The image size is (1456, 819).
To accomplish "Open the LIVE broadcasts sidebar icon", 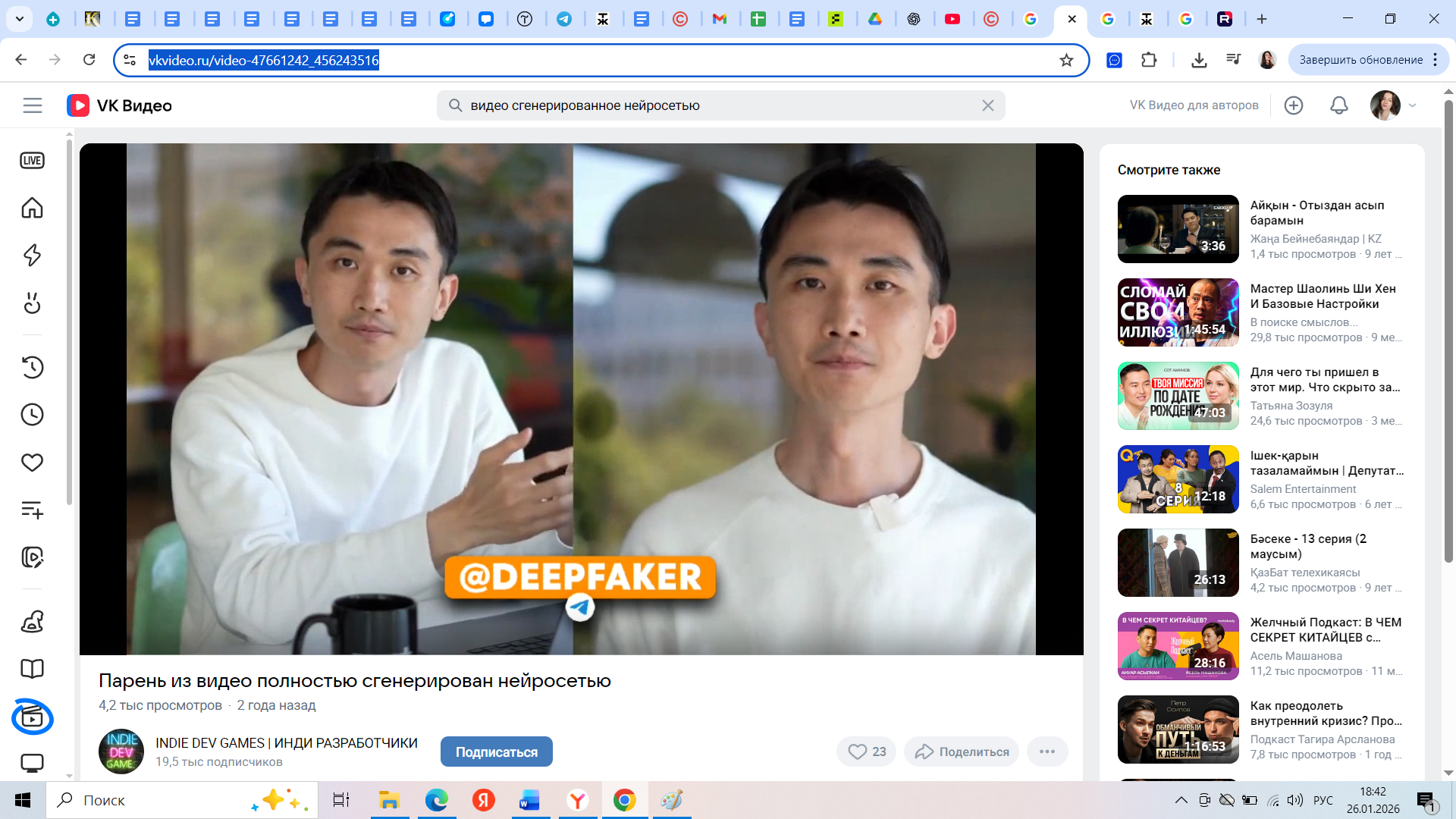I will coord(32,161).
